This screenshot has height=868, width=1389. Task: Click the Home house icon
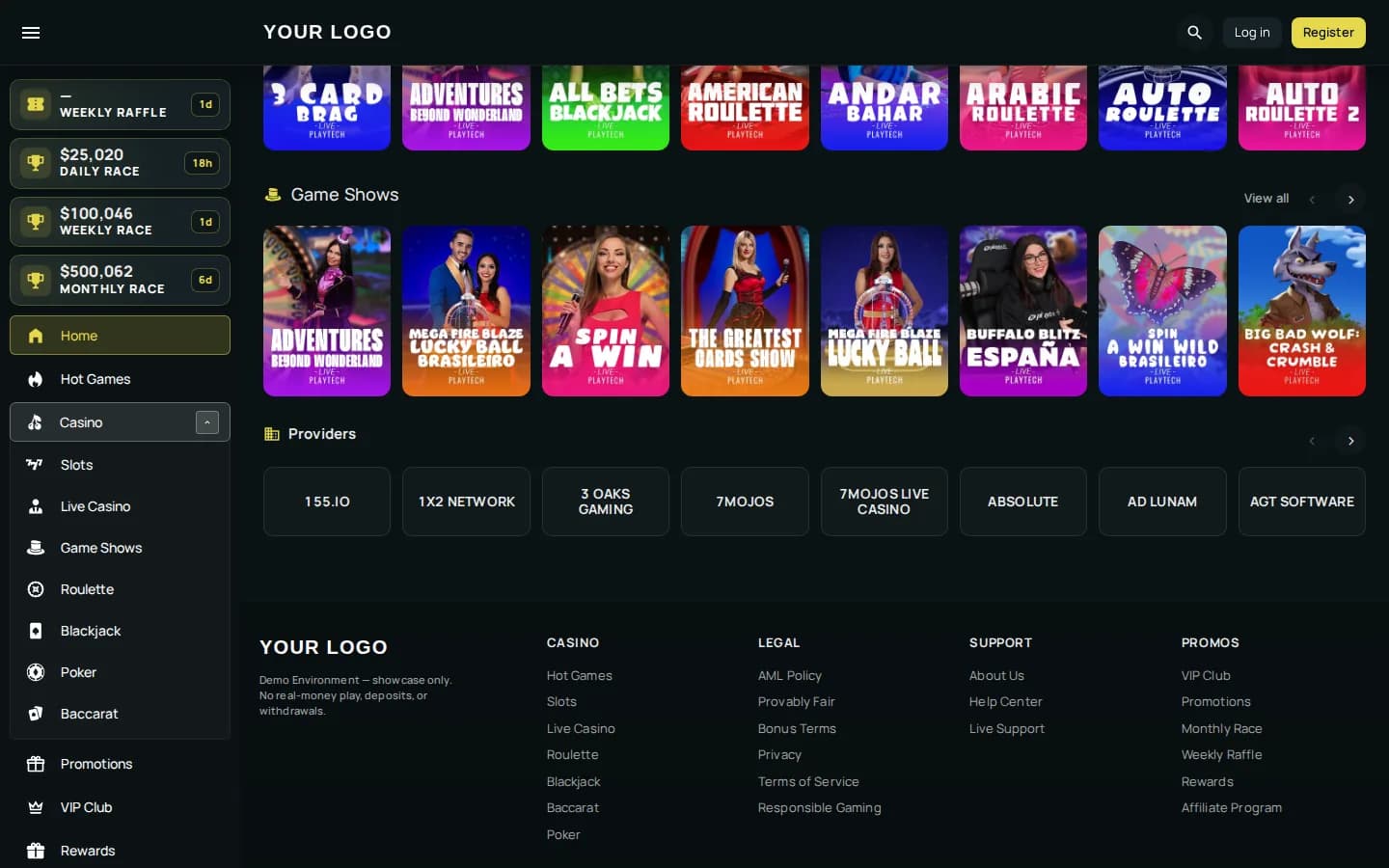[36, 336]
